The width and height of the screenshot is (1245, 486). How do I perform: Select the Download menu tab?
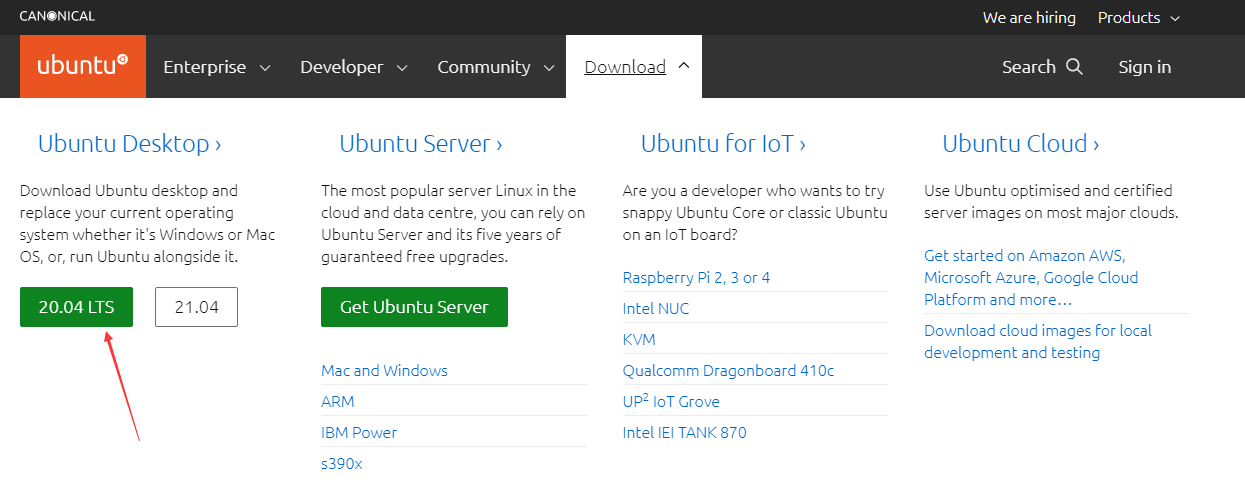(x=634, y=67)
